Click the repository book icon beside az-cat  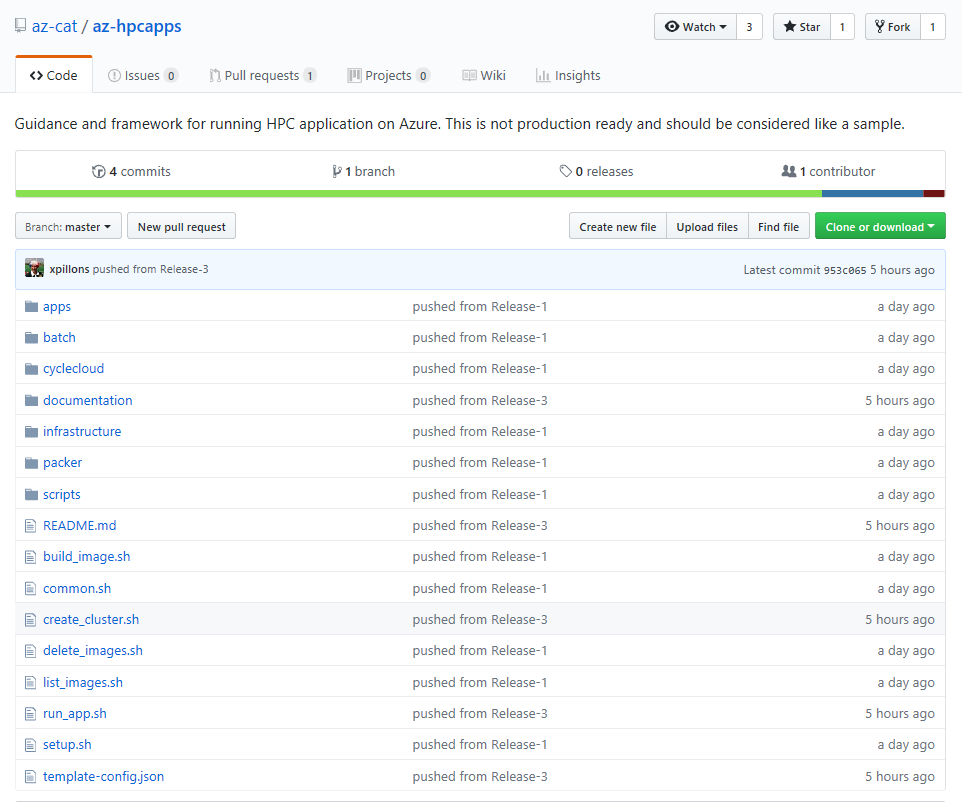[x=20, y=26]
